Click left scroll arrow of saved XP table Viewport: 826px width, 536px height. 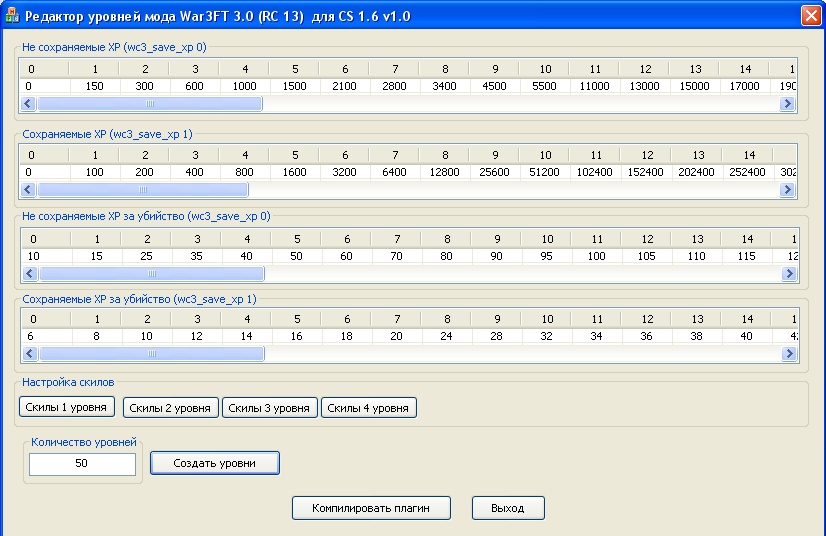tap(28, 189)
